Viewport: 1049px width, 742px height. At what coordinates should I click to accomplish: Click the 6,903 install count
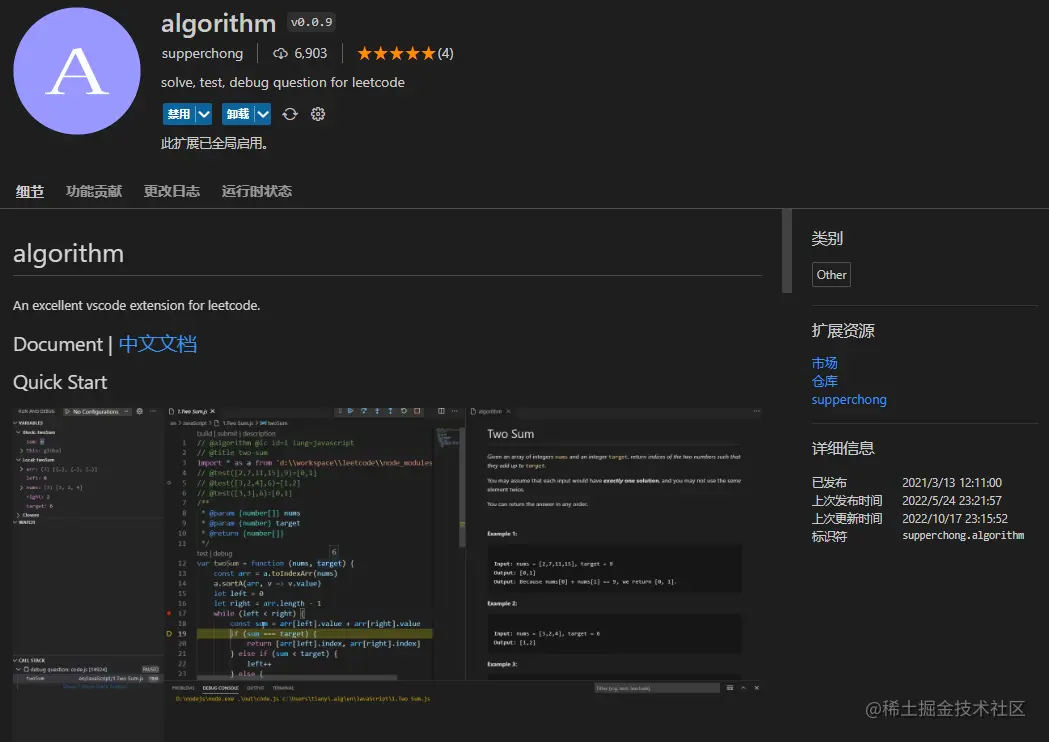pyautogui.click(x=310, y=54)
